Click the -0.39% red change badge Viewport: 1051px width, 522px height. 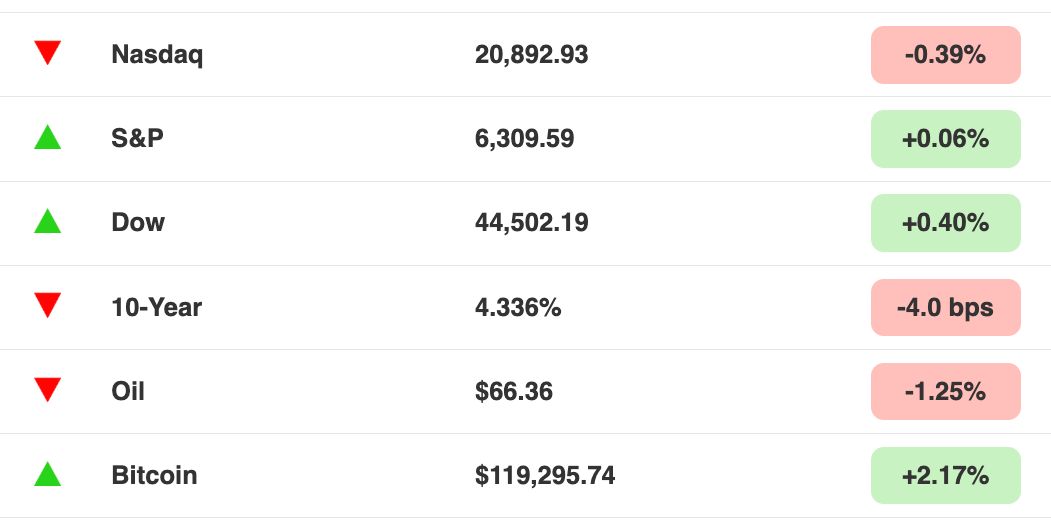click(946, 55)
